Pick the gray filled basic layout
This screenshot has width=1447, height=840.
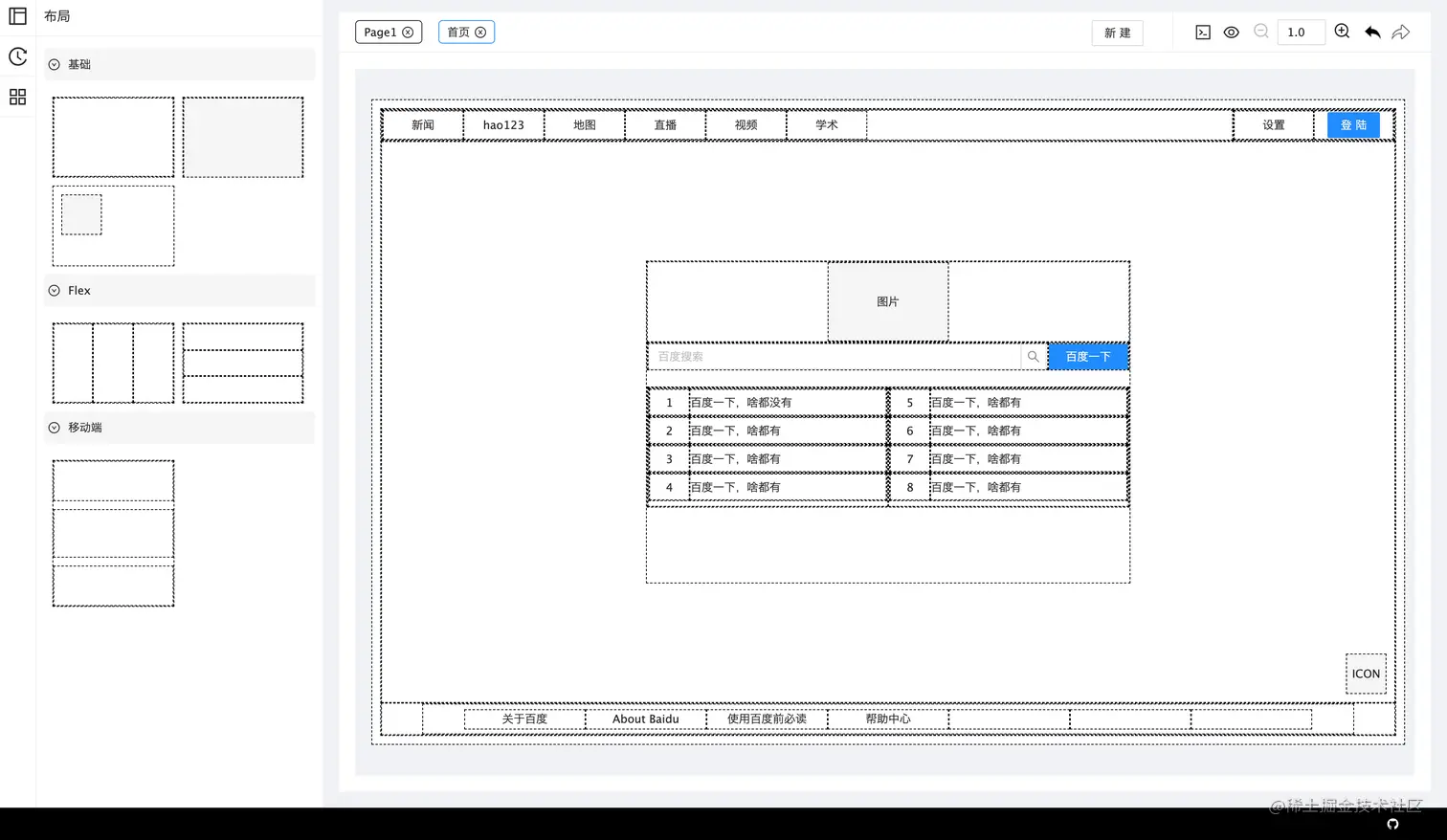(243, 137)
